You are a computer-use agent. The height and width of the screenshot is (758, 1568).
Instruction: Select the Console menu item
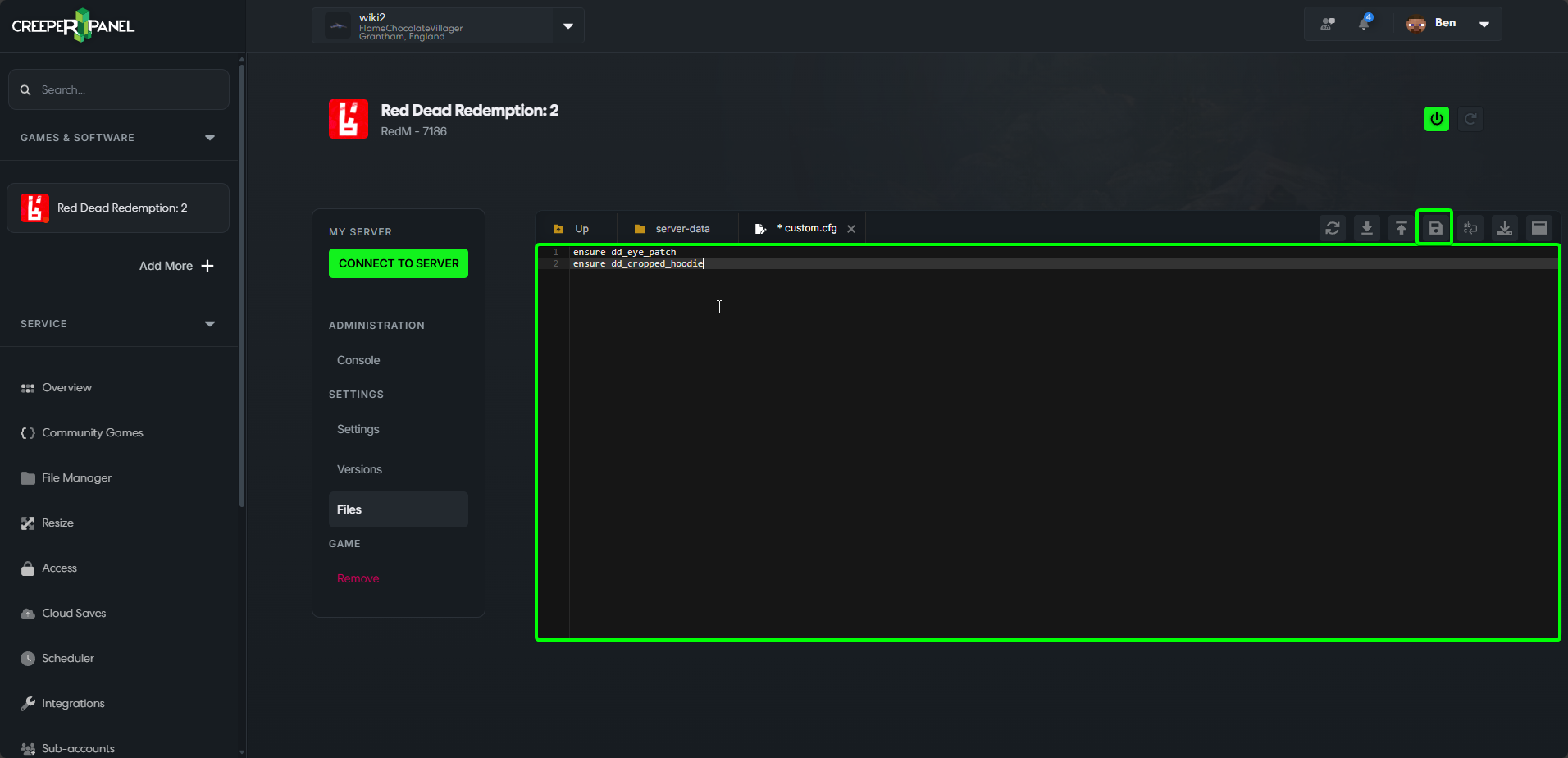tap(358, 359)
